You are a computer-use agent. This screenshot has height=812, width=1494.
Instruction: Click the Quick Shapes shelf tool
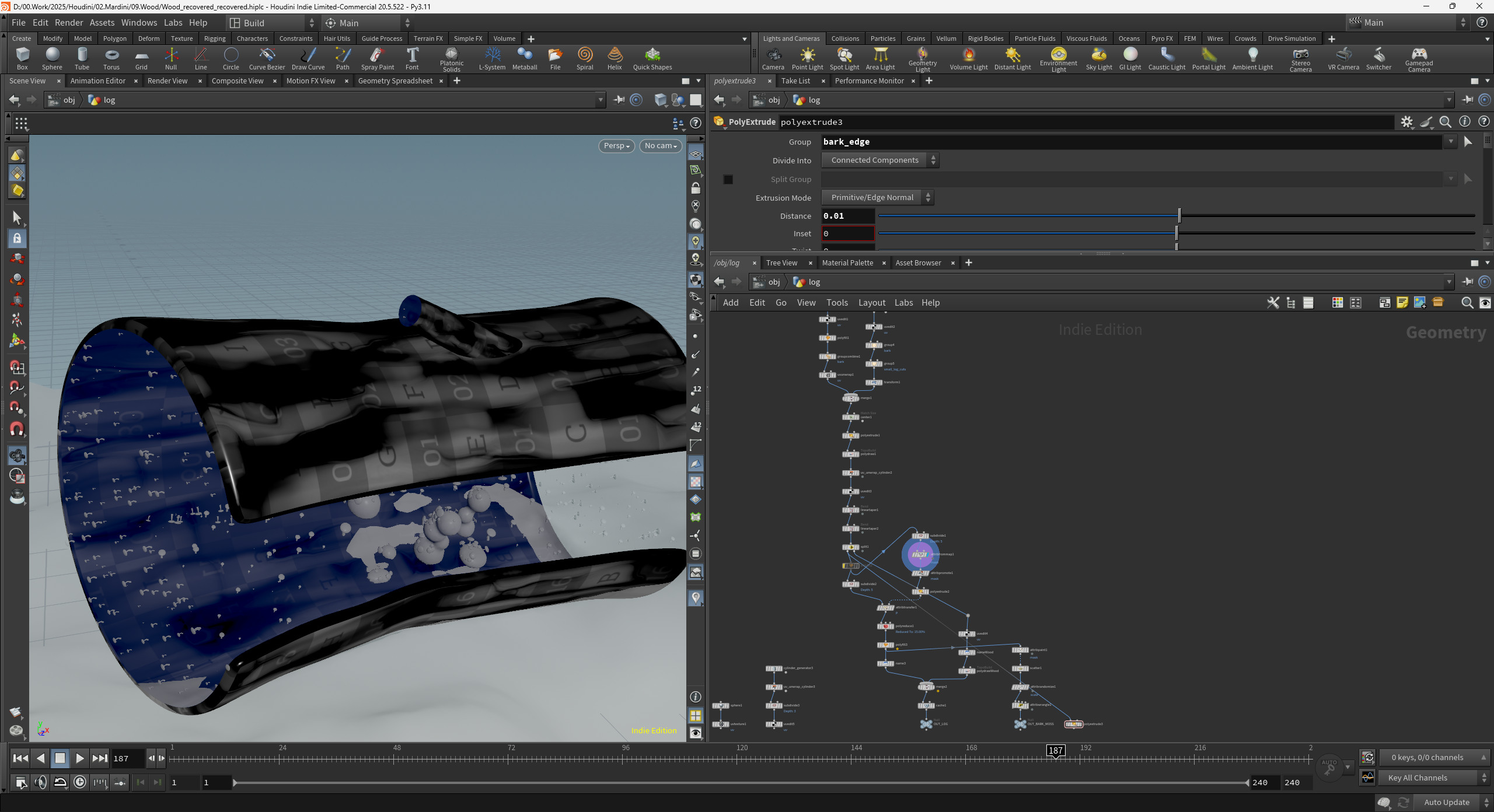point(652,59)
